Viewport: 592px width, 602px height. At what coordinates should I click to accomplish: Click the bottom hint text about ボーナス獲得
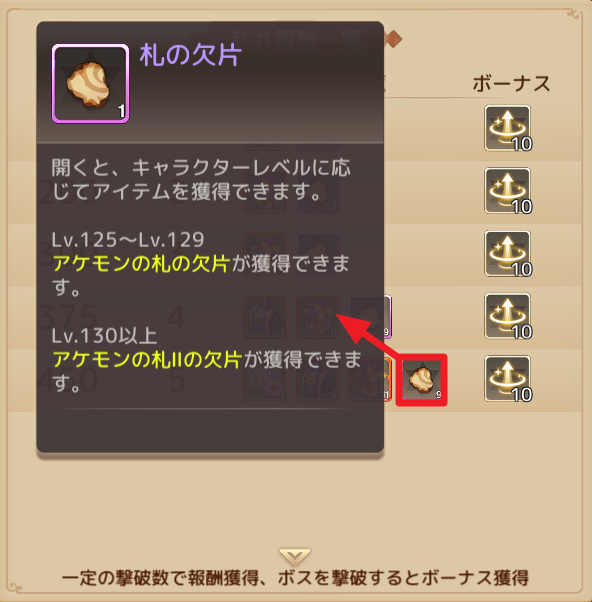[x=295, y=578]
